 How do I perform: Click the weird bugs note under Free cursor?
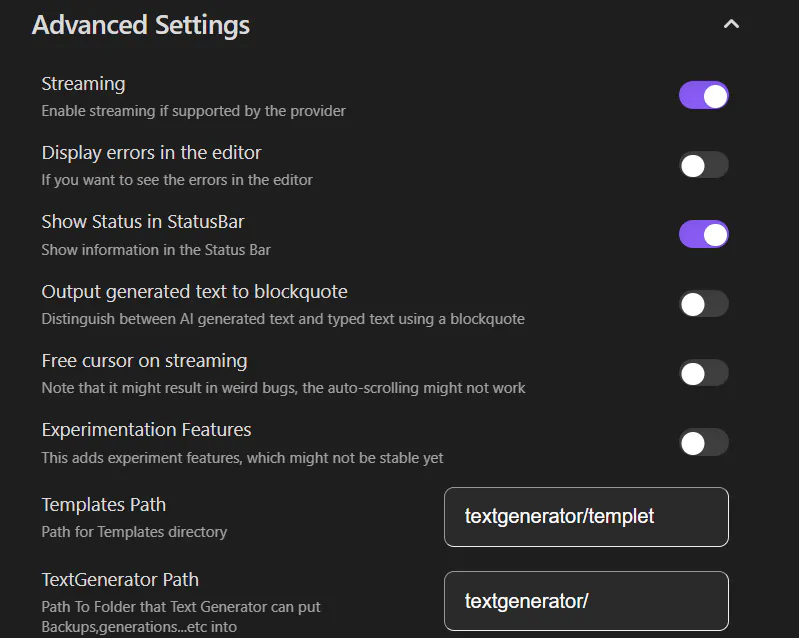[283, 388]
